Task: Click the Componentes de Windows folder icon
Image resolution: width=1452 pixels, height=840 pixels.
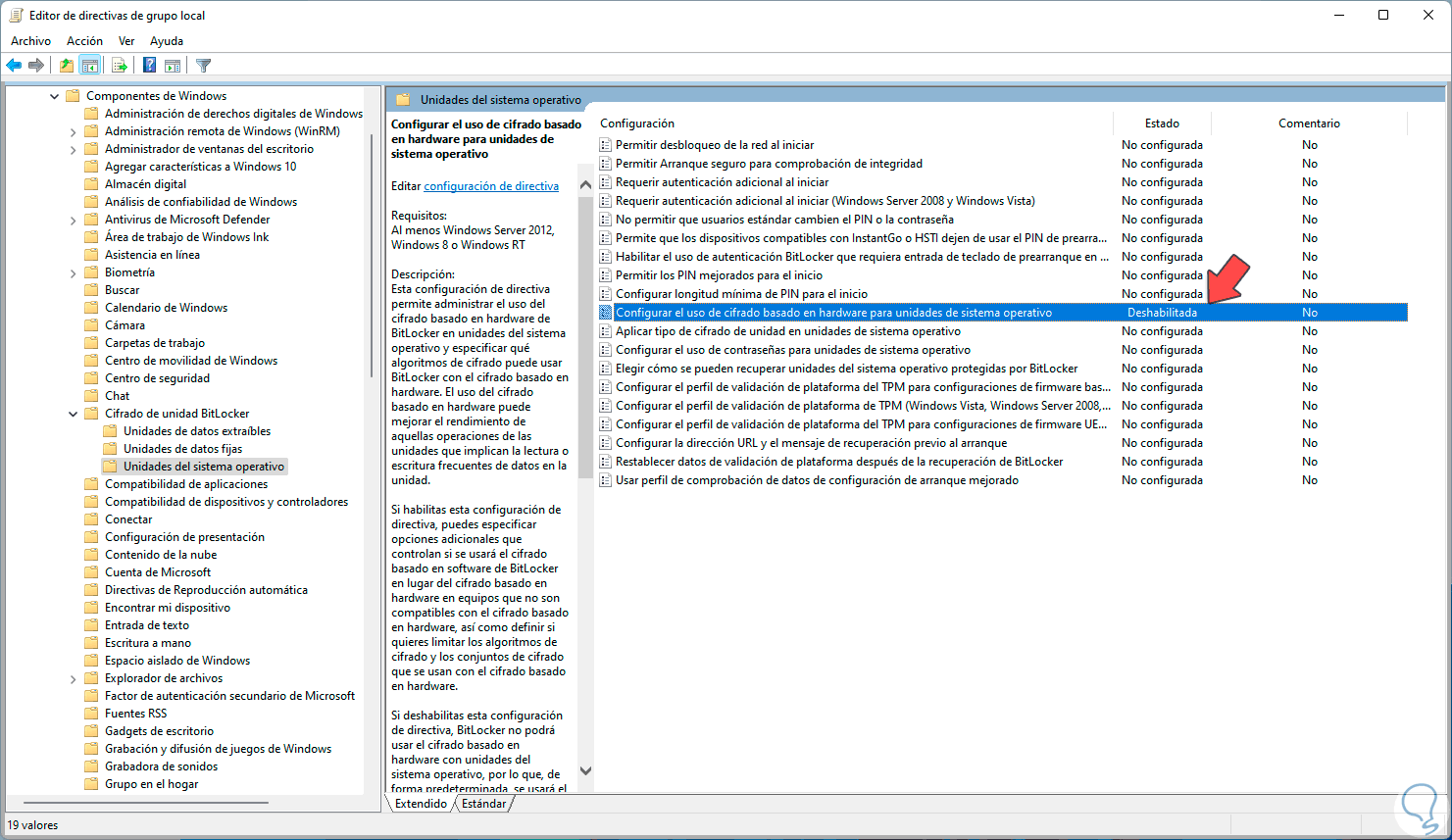Action: point(73,96)
